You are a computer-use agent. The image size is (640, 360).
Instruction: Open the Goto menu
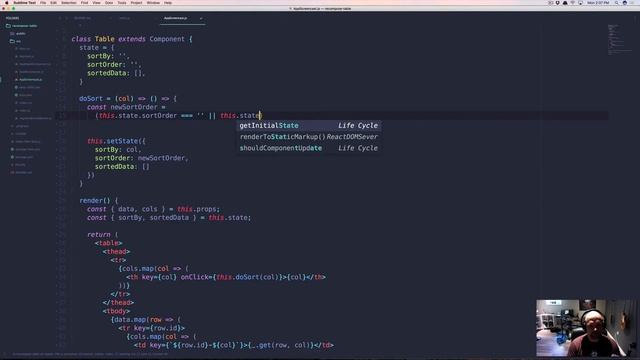point(109,2)
